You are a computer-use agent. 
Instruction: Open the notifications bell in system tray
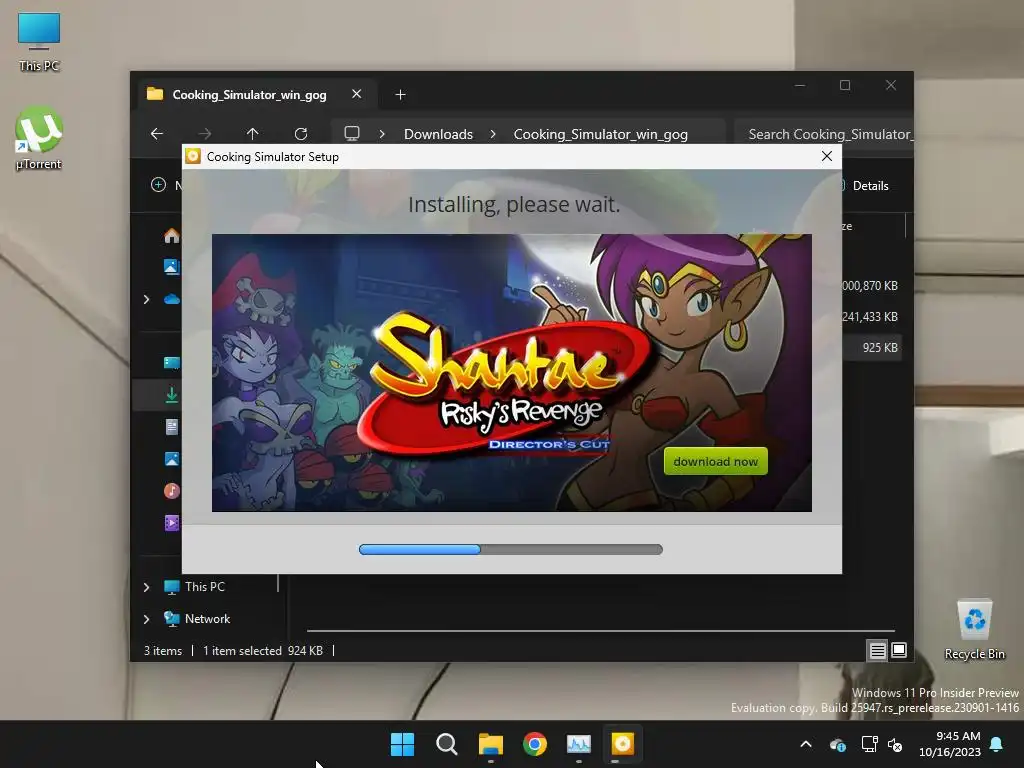(x=997, y=744)
